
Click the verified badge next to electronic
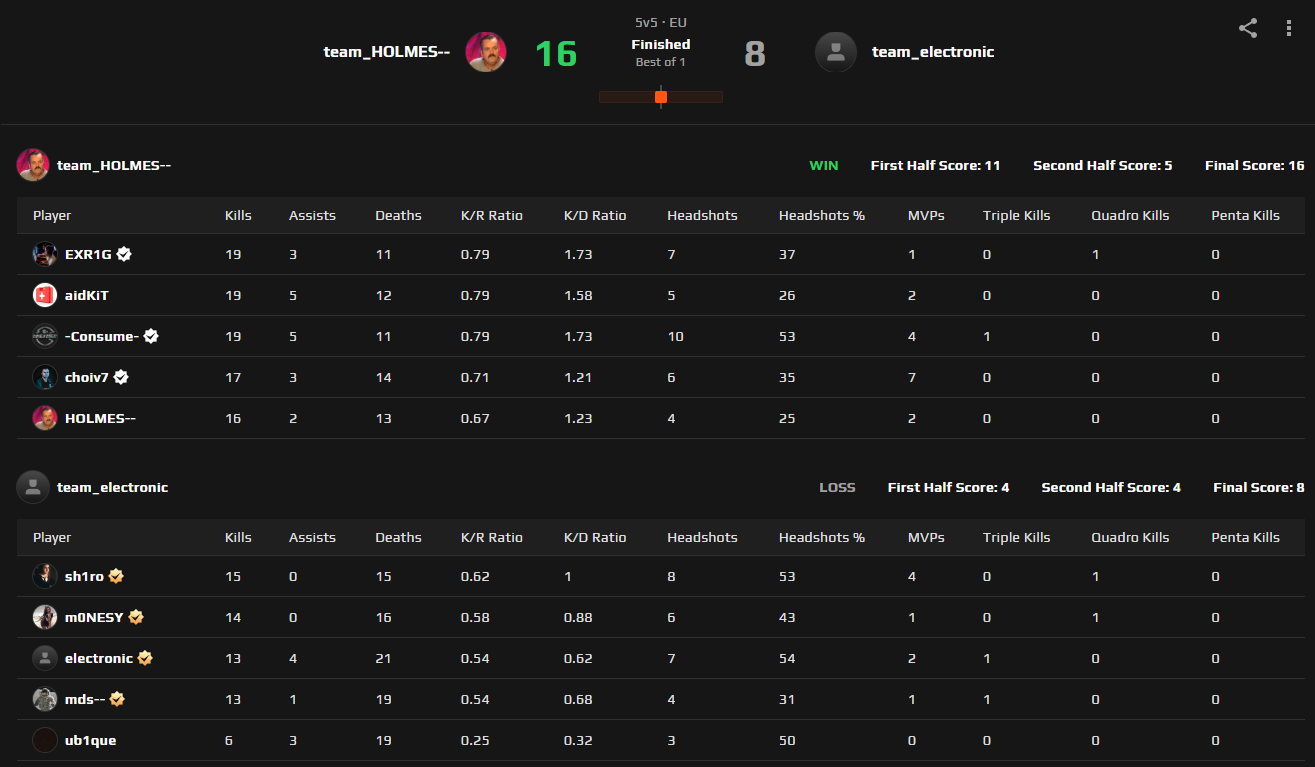click(x=144, y=658)
